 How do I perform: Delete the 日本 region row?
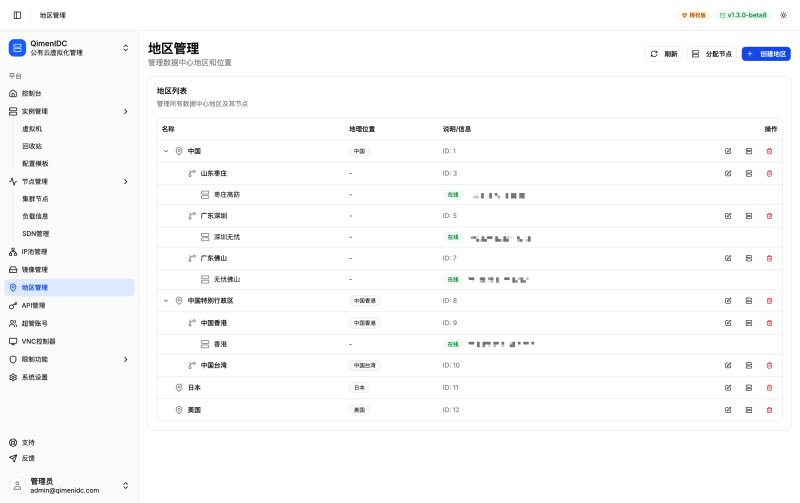(769, 388)
